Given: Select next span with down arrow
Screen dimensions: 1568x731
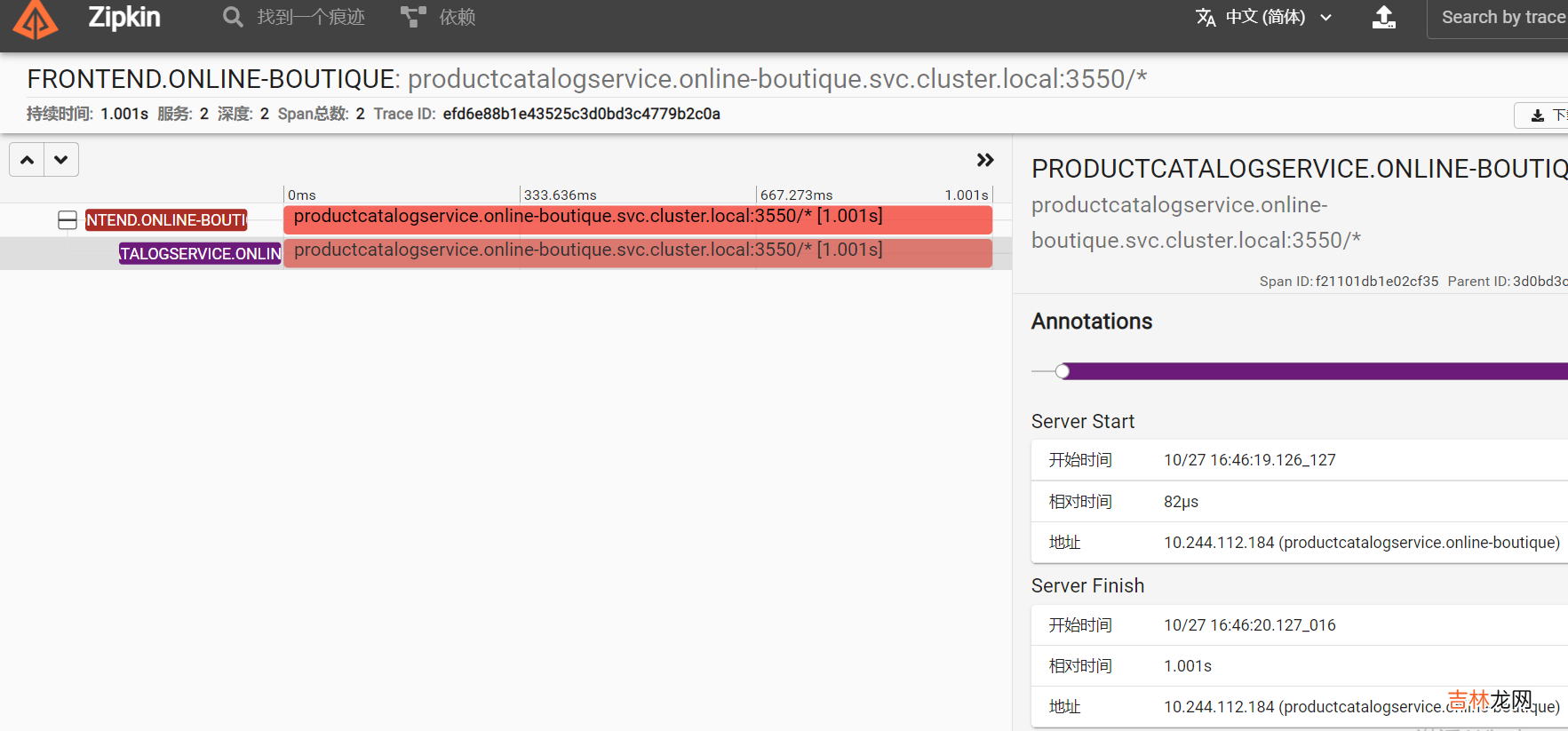Looking at the screenshot, I should pyautogui.click(x=61, y=160).
